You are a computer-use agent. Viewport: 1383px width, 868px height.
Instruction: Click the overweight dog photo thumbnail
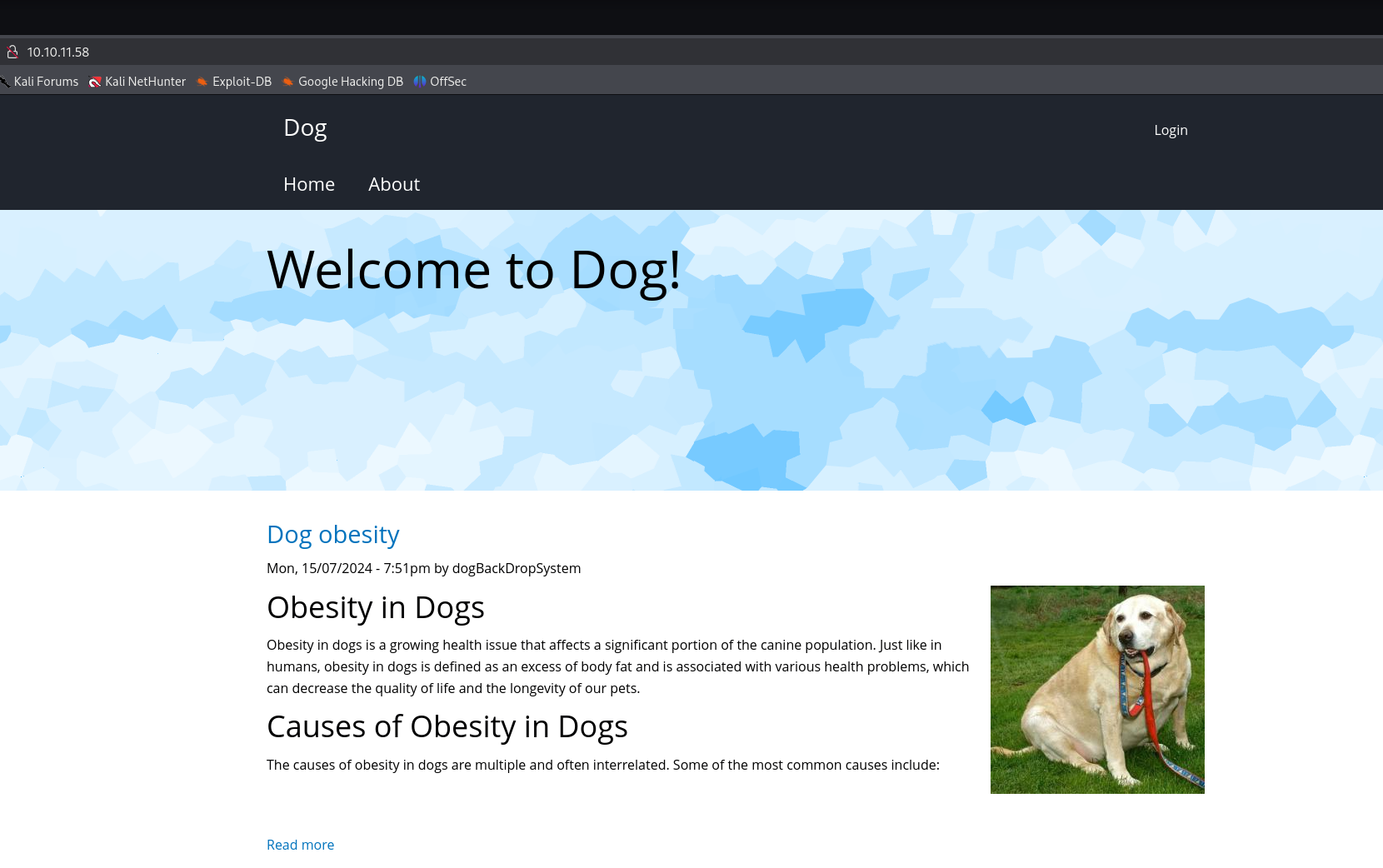[1097, 690]
